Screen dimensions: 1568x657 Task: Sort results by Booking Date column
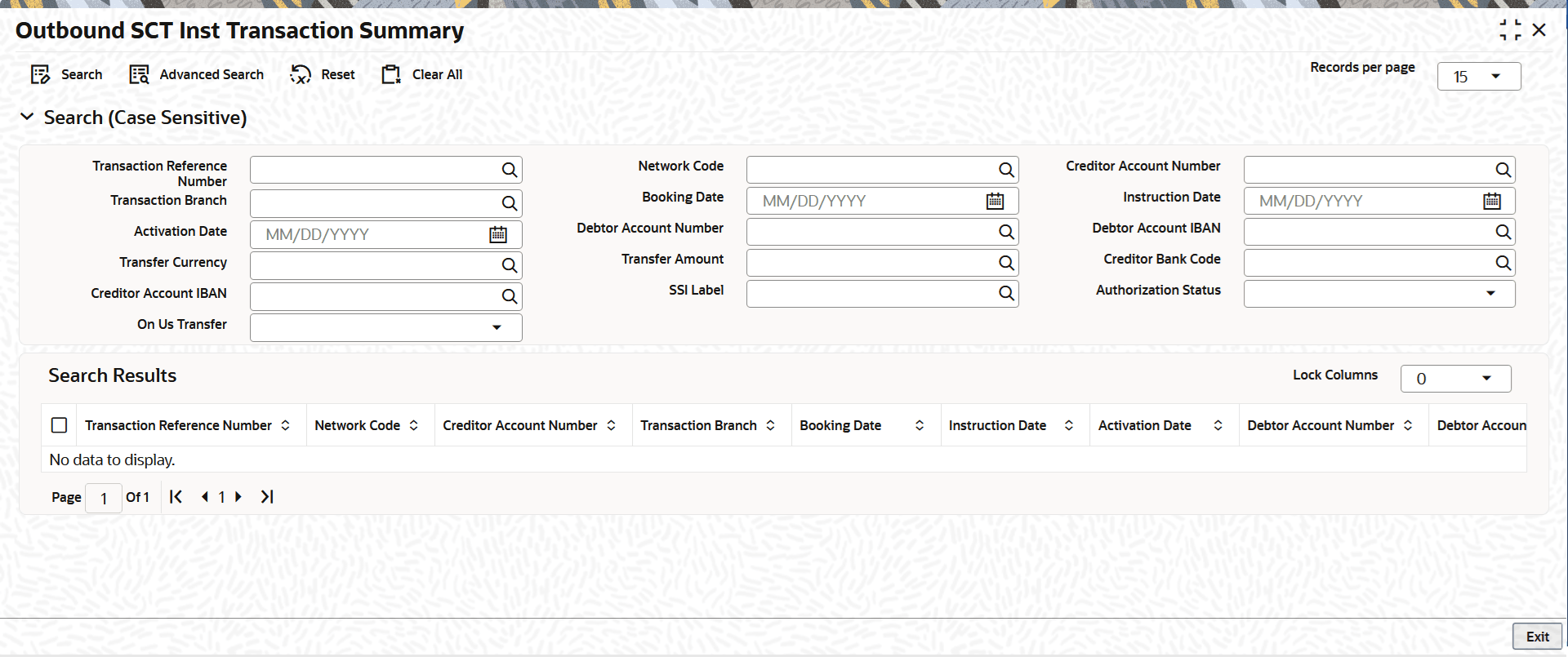pos(920,425)
